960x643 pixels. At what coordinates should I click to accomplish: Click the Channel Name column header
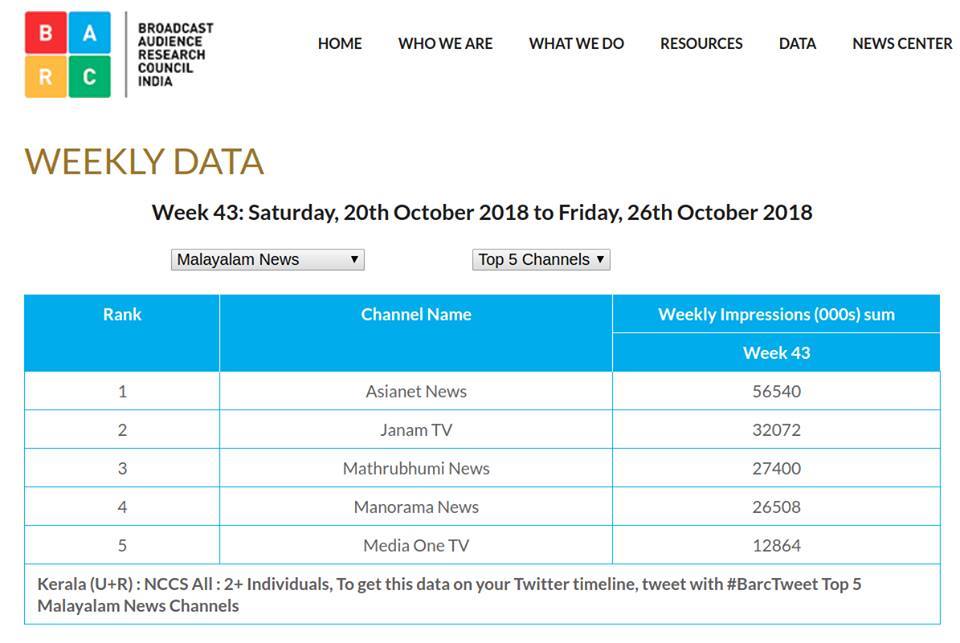[416, 314]
